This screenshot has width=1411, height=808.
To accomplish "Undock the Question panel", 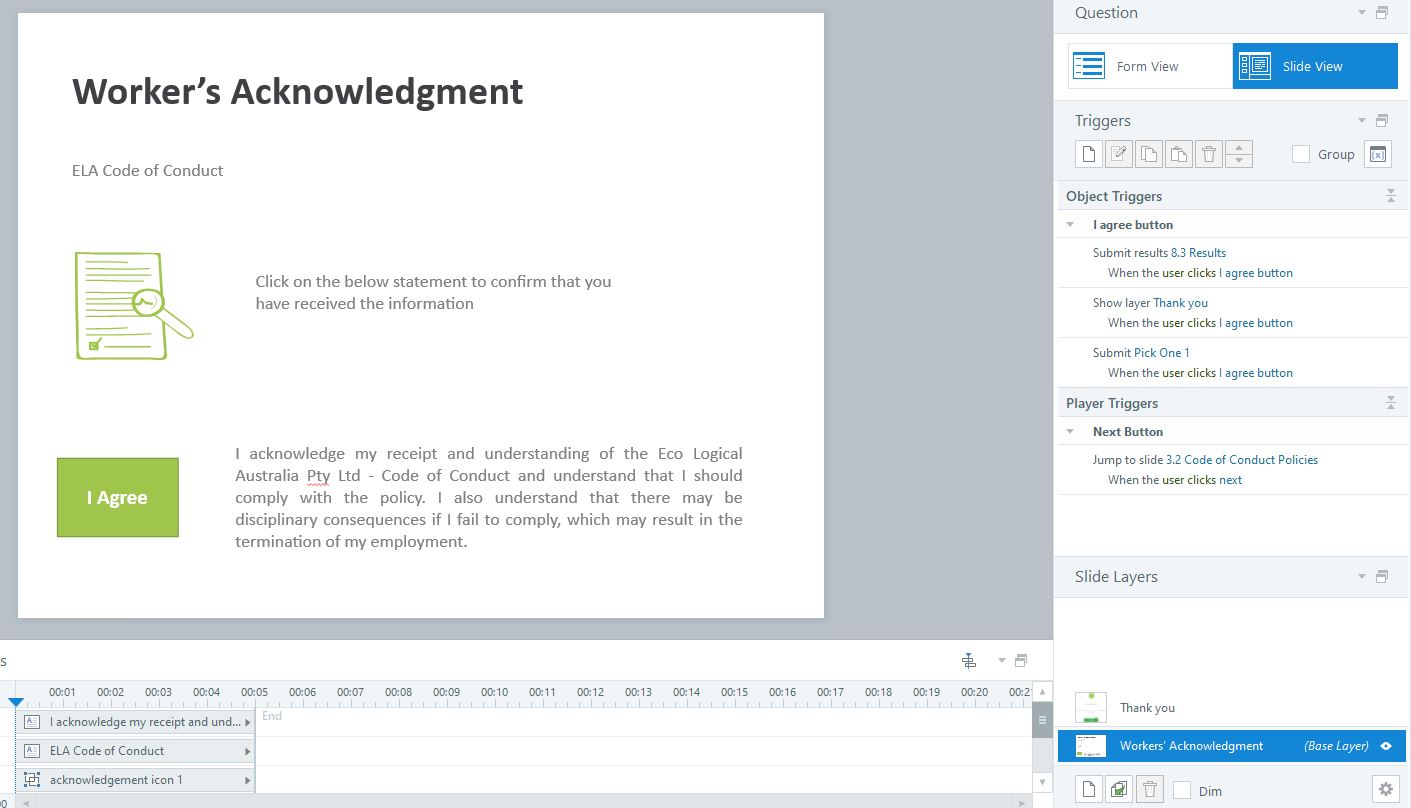I will coord(1382,13).
